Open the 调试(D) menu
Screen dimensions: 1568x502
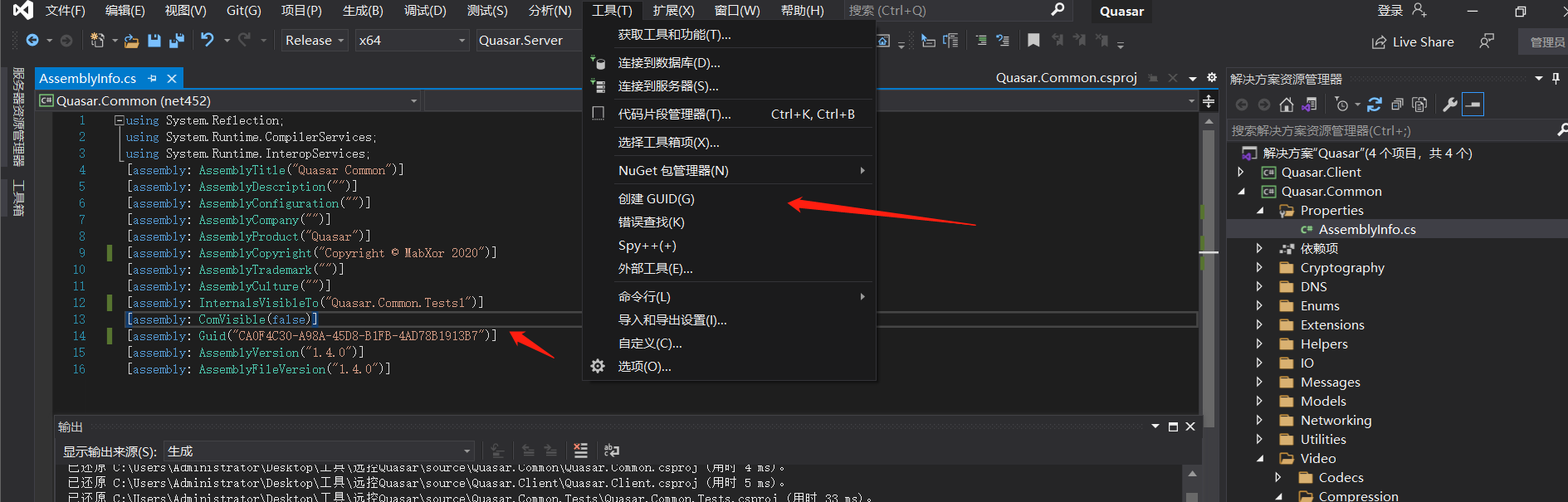[x=425, y=11]
